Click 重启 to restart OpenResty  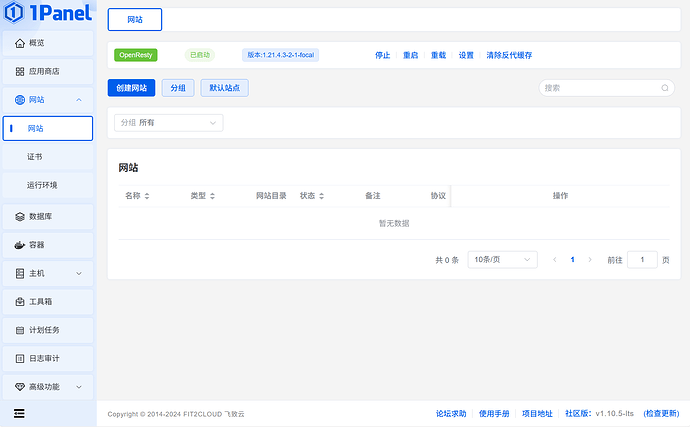[x=410, y=55]
